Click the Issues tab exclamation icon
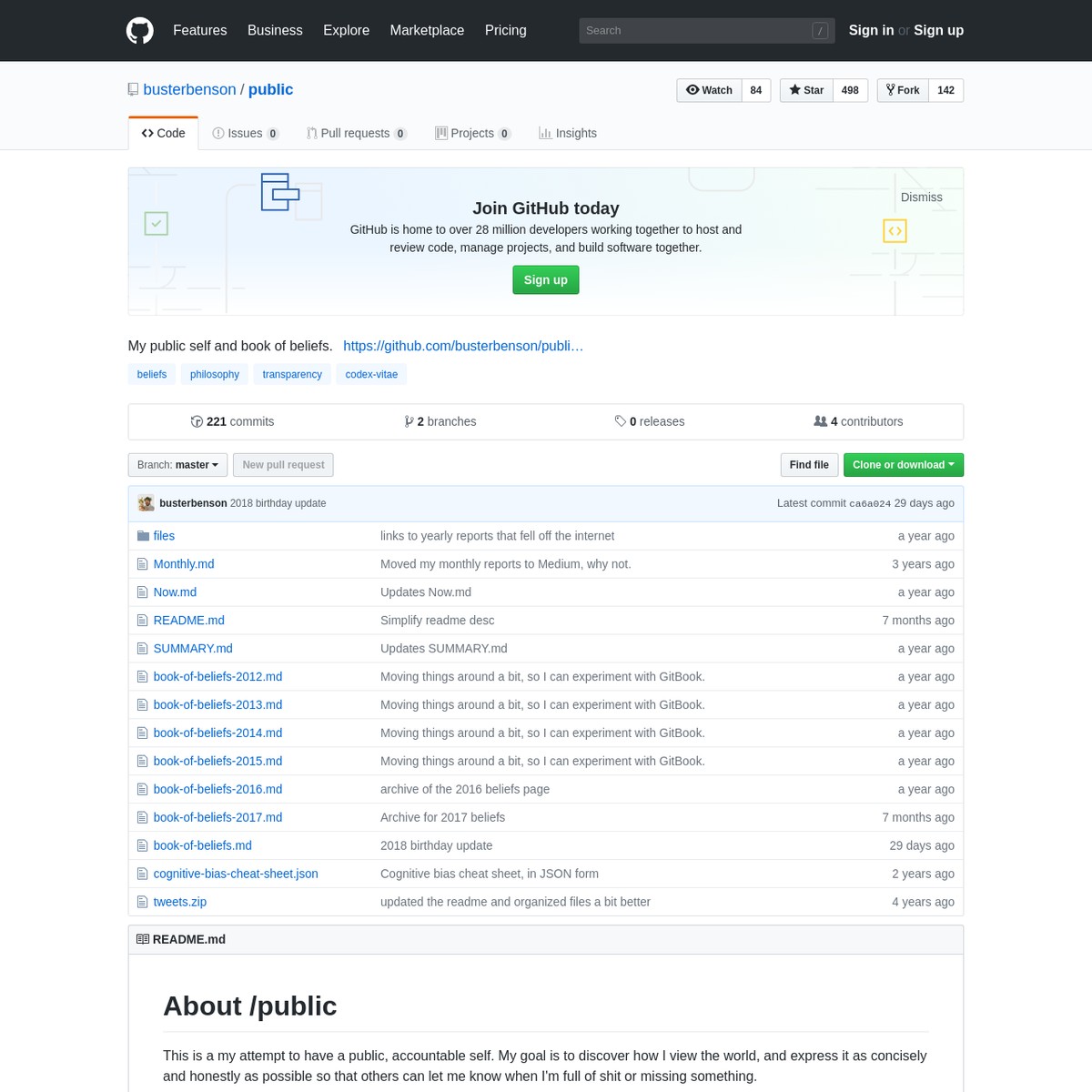 [x=218, y=133]
